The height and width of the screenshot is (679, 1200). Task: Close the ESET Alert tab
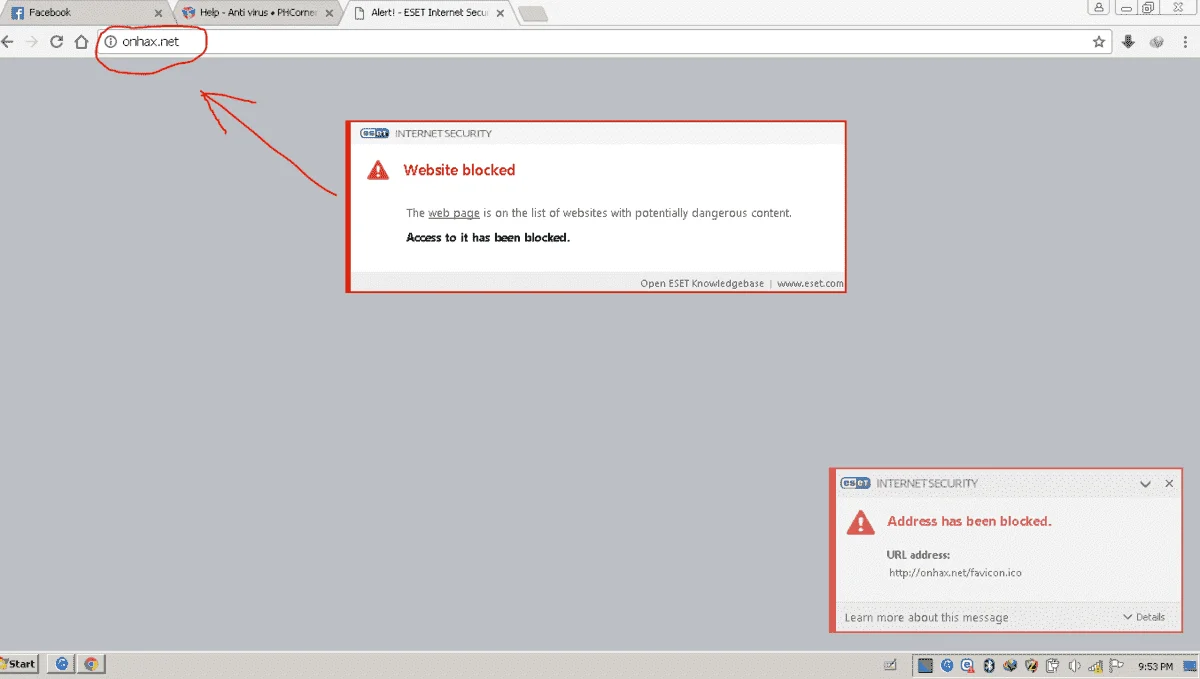pyautogui.click(x=500, y=14)
